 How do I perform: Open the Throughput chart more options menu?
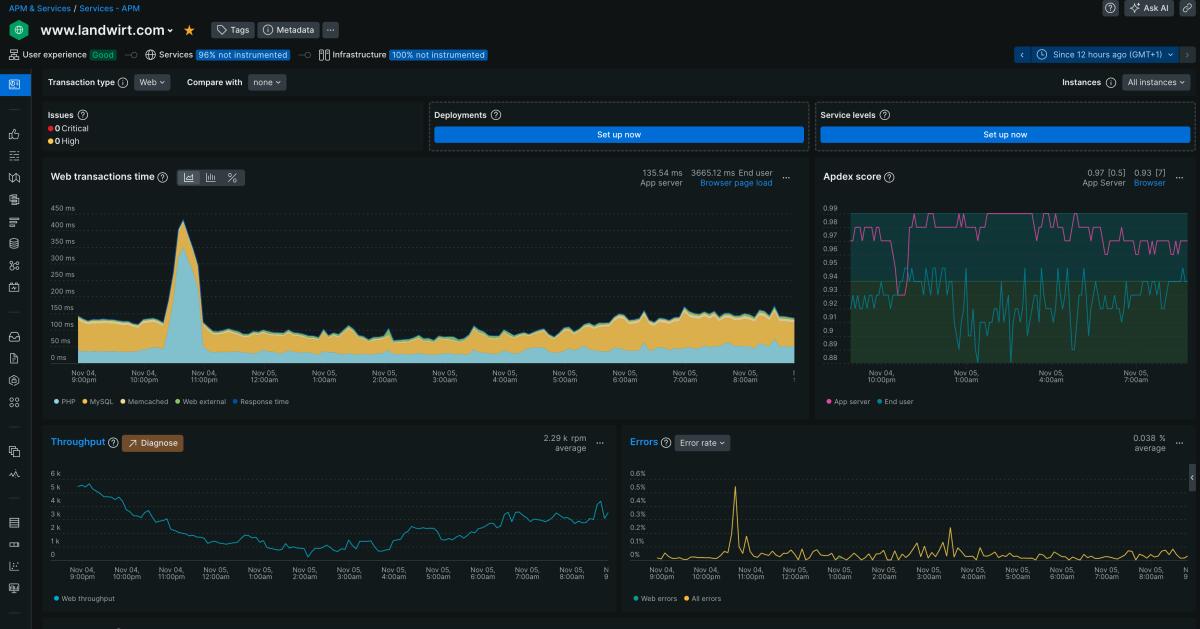click(600, 442)
